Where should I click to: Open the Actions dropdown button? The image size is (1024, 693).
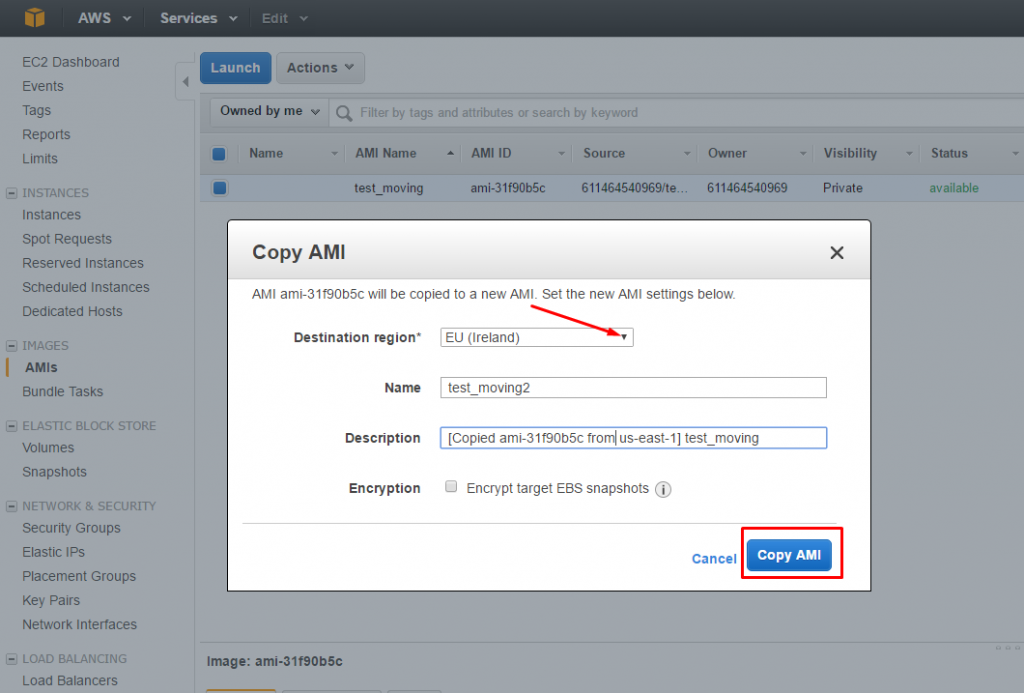click(320, 68)
